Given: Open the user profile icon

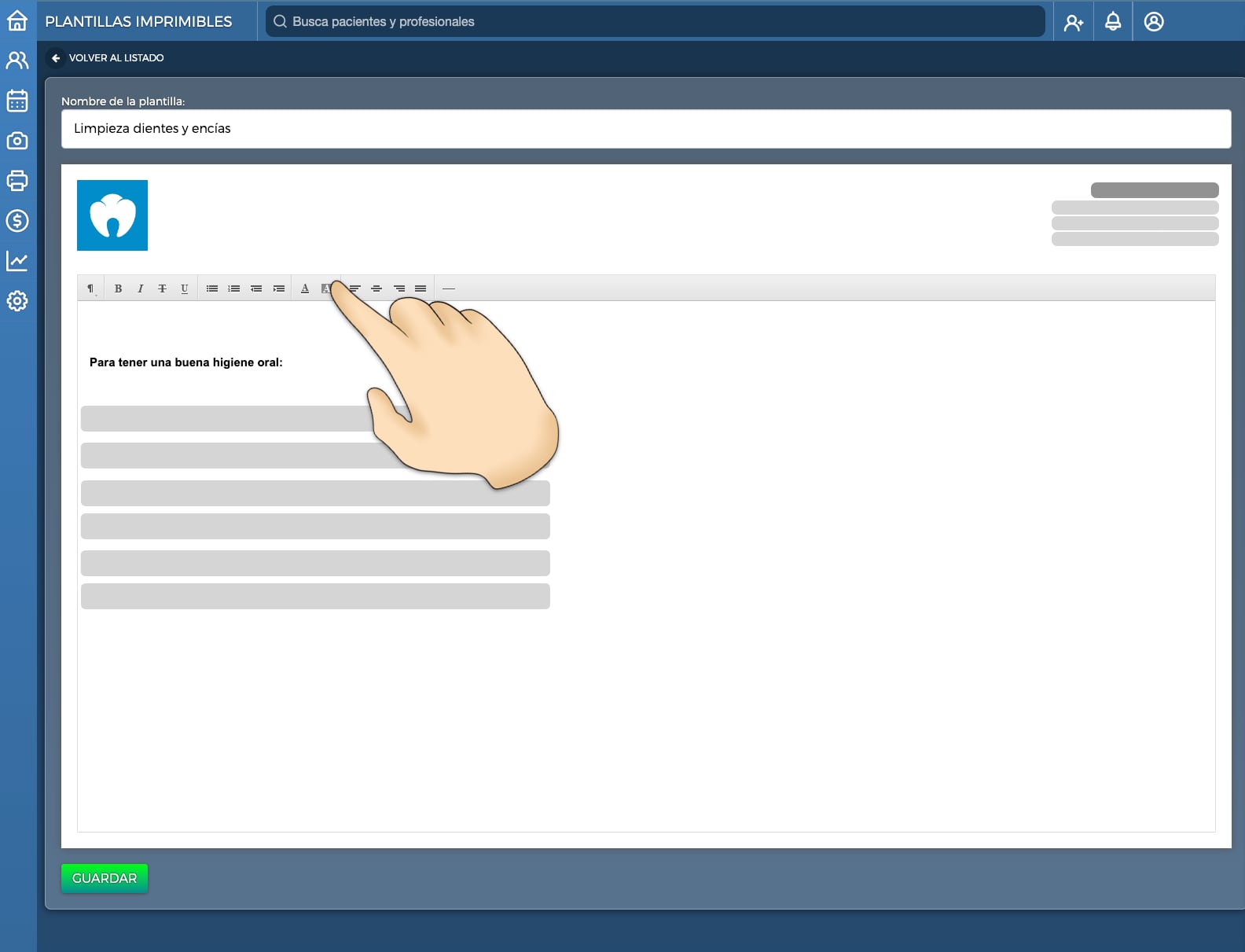Looking at the screenshot, I should [1154, 22].
